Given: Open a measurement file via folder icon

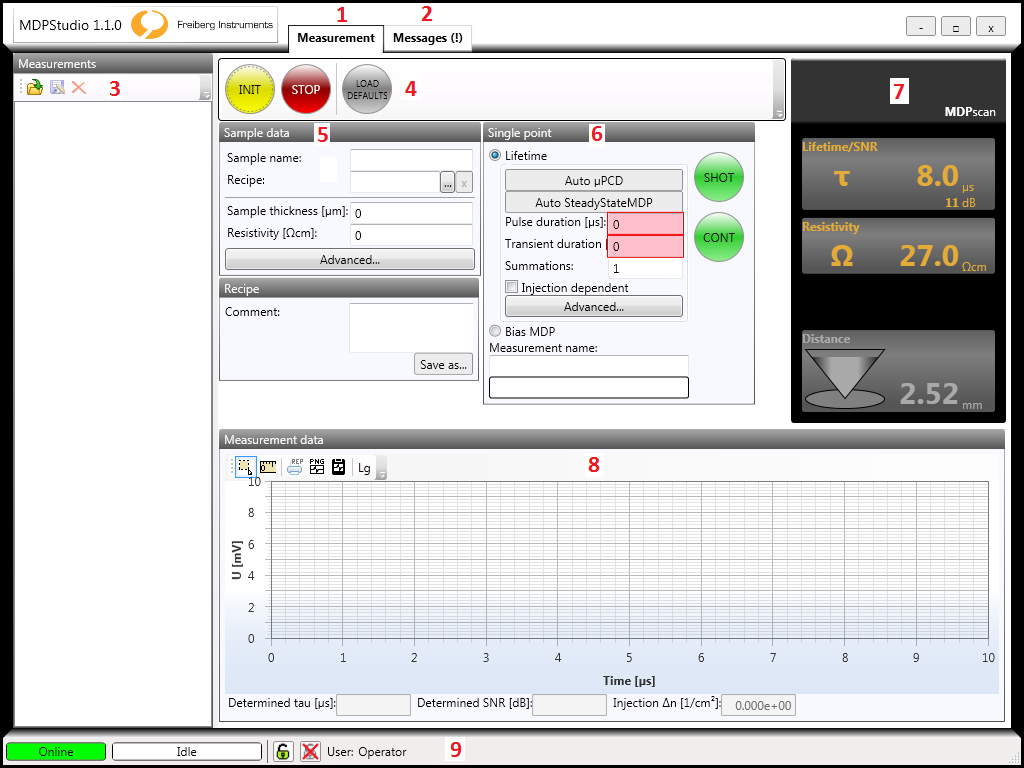Looking at the screenshot, I should coord(35,88).
